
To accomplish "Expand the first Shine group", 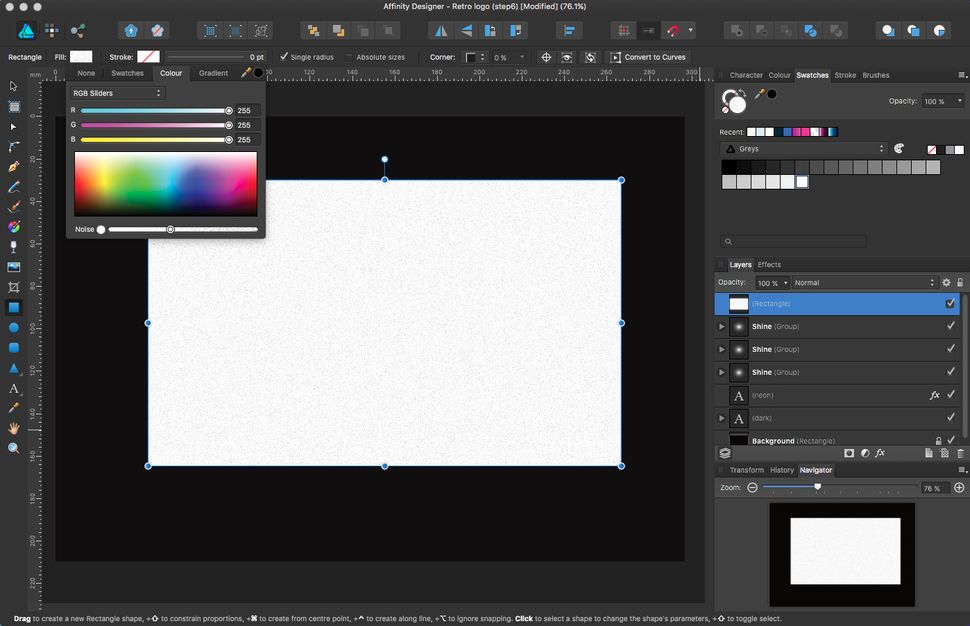I will click(722, 326).
